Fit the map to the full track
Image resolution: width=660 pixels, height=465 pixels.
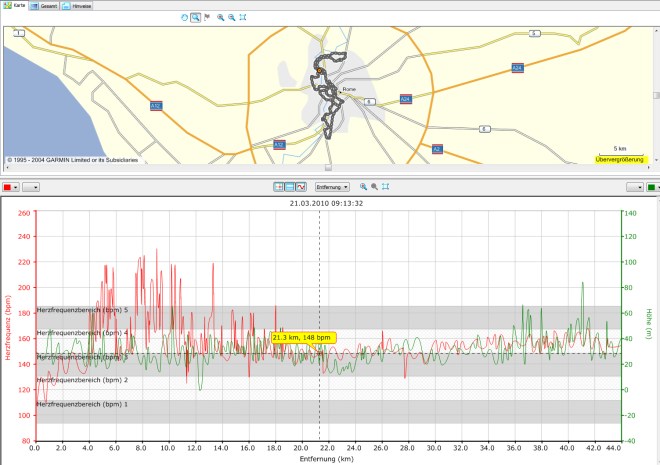pos(244,17)
